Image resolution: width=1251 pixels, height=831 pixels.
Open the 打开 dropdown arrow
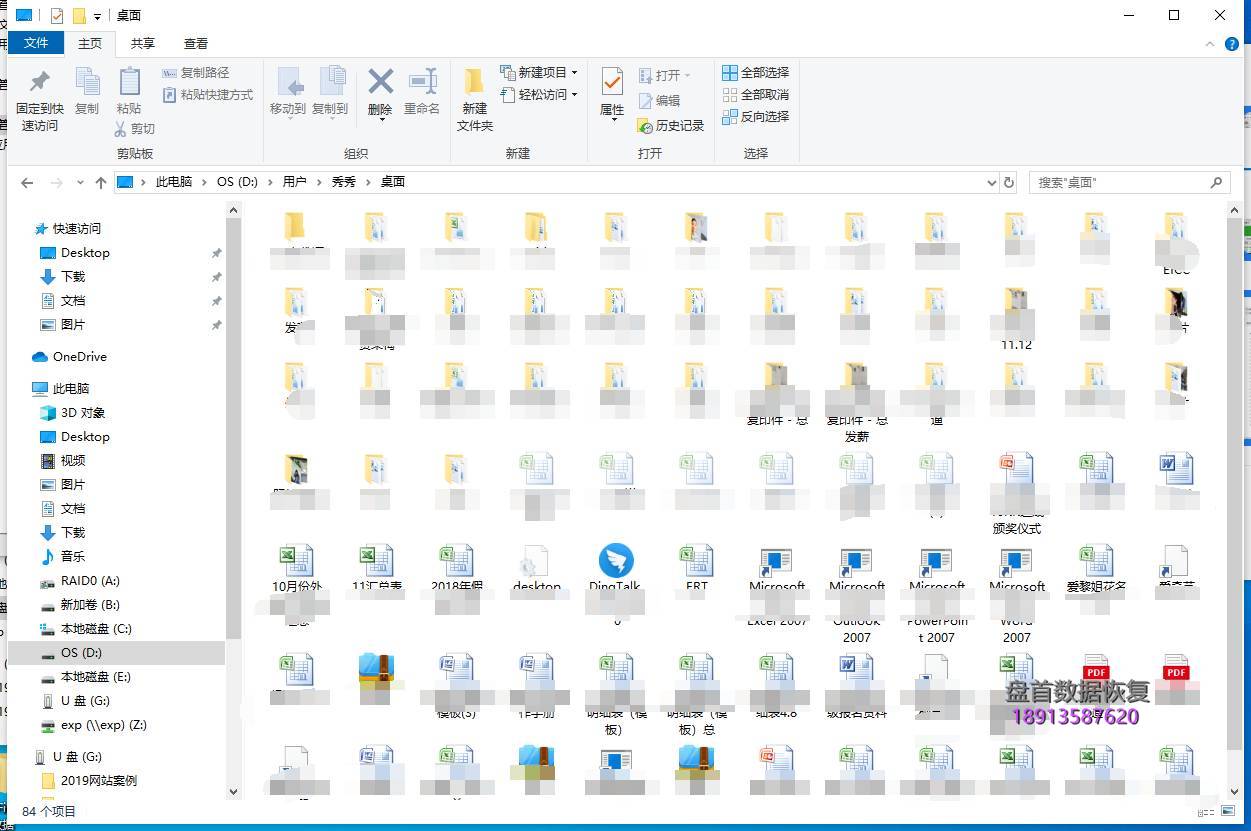[x=687, y=76]
